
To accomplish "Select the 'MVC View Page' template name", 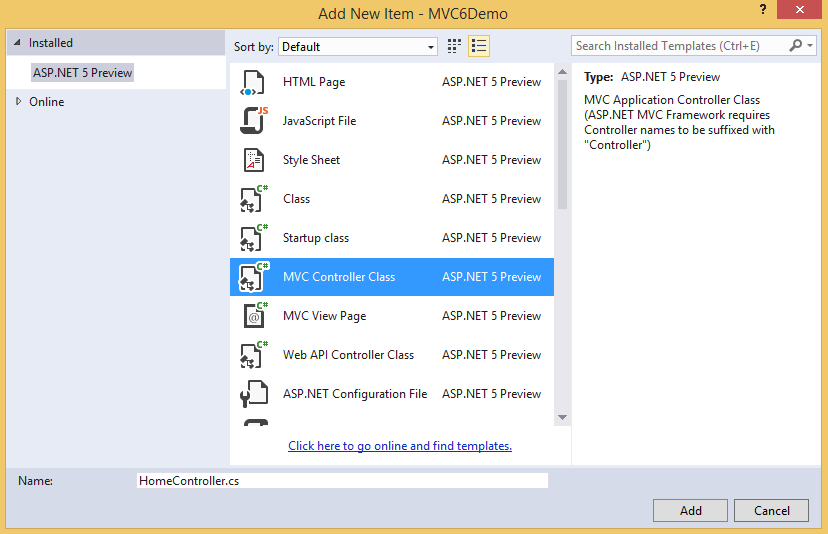I will click(x=324, y=316).
